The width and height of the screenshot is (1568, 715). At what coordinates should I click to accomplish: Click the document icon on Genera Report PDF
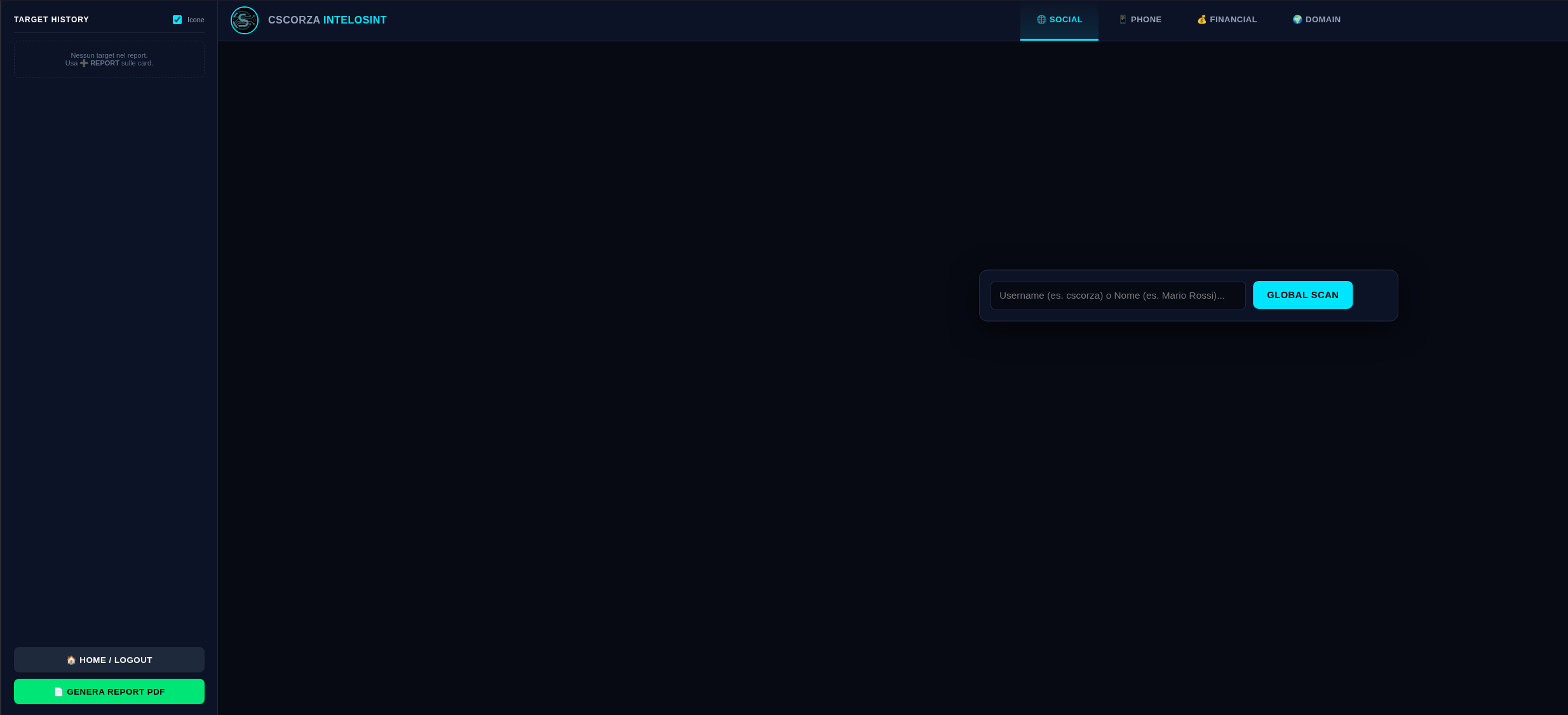(58, 692)
